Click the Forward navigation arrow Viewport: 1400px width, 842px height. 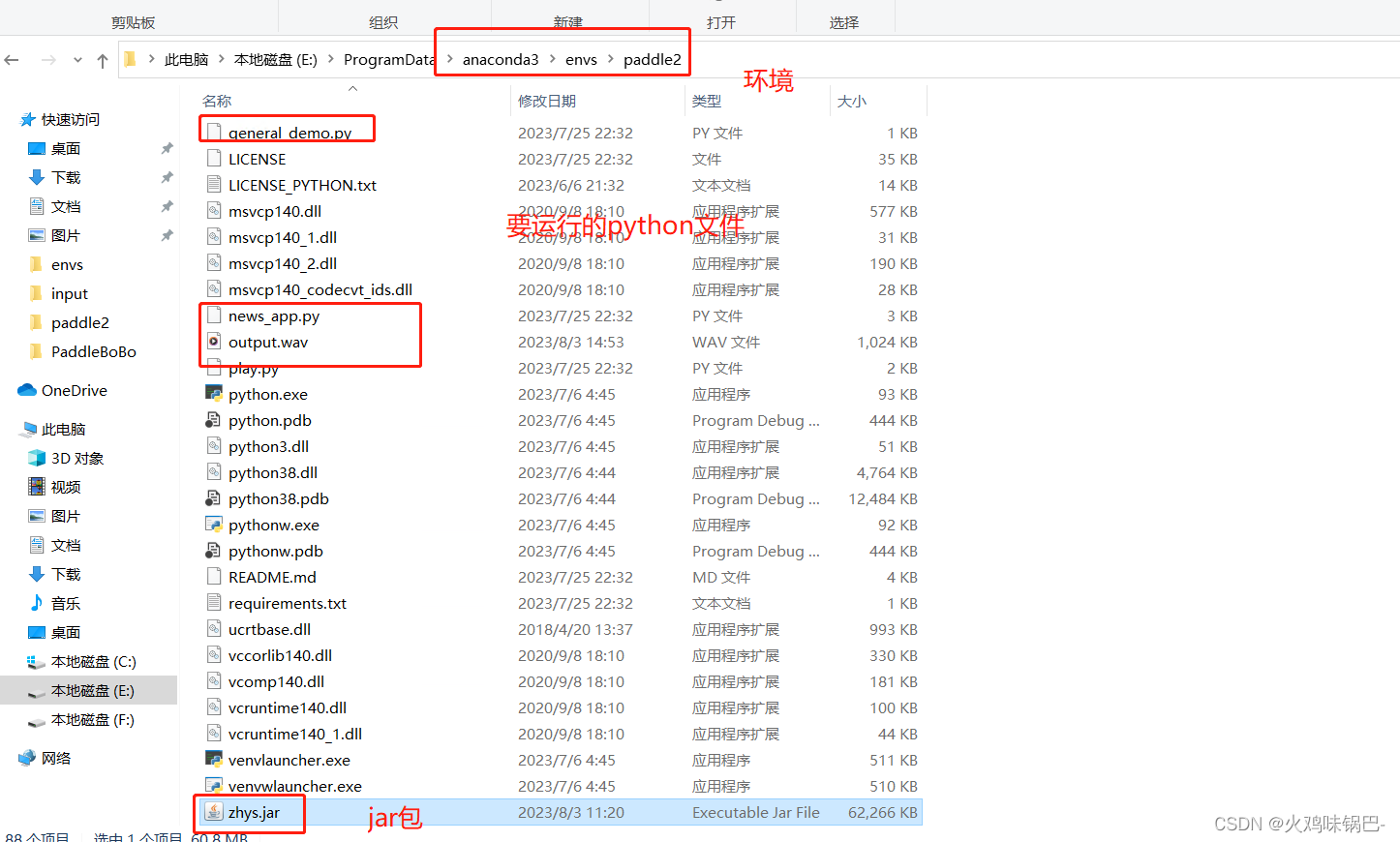(48, 60)
